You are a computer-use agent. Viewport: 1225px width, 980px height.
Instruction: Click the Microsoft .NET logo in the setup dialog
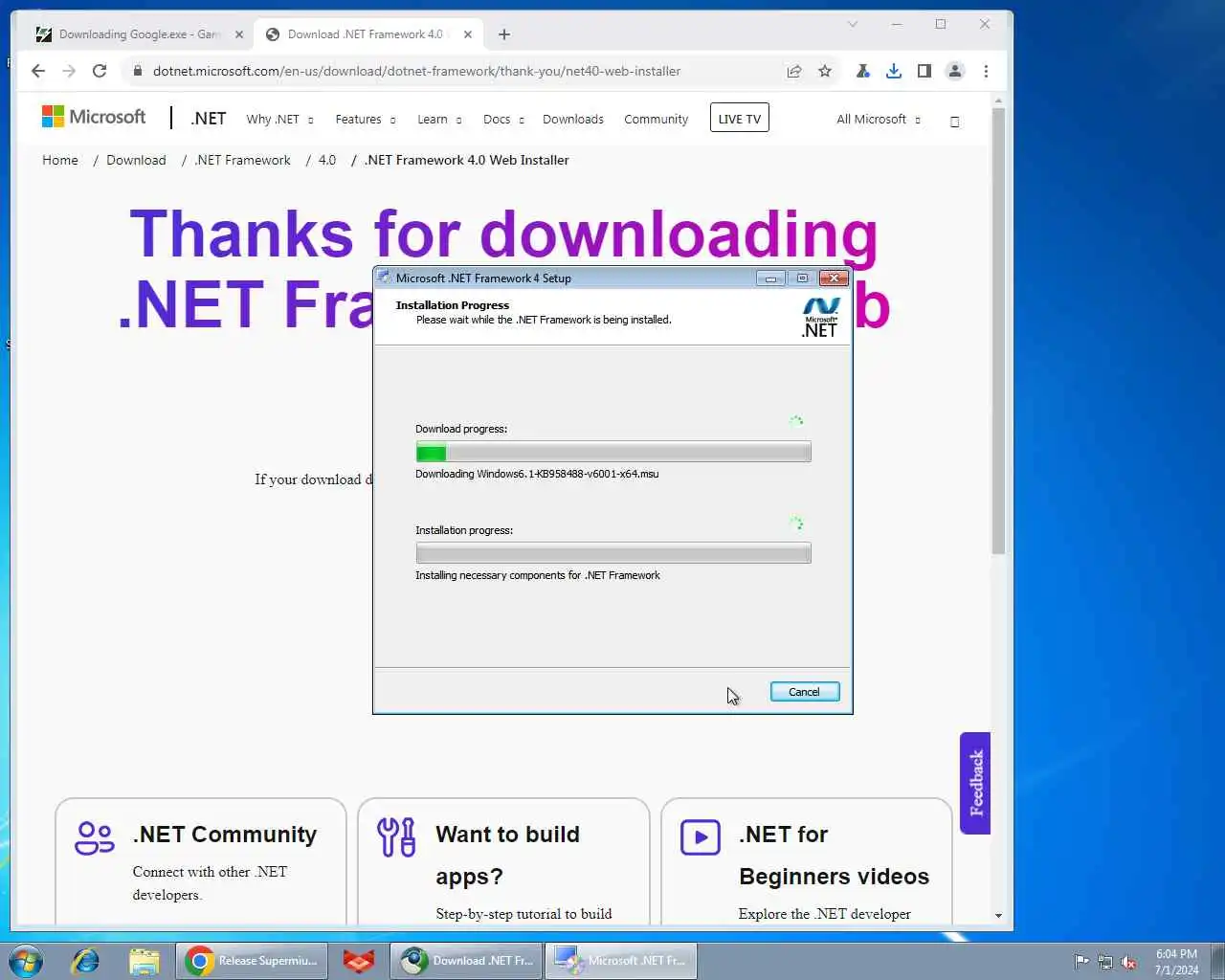click(820, 318)
